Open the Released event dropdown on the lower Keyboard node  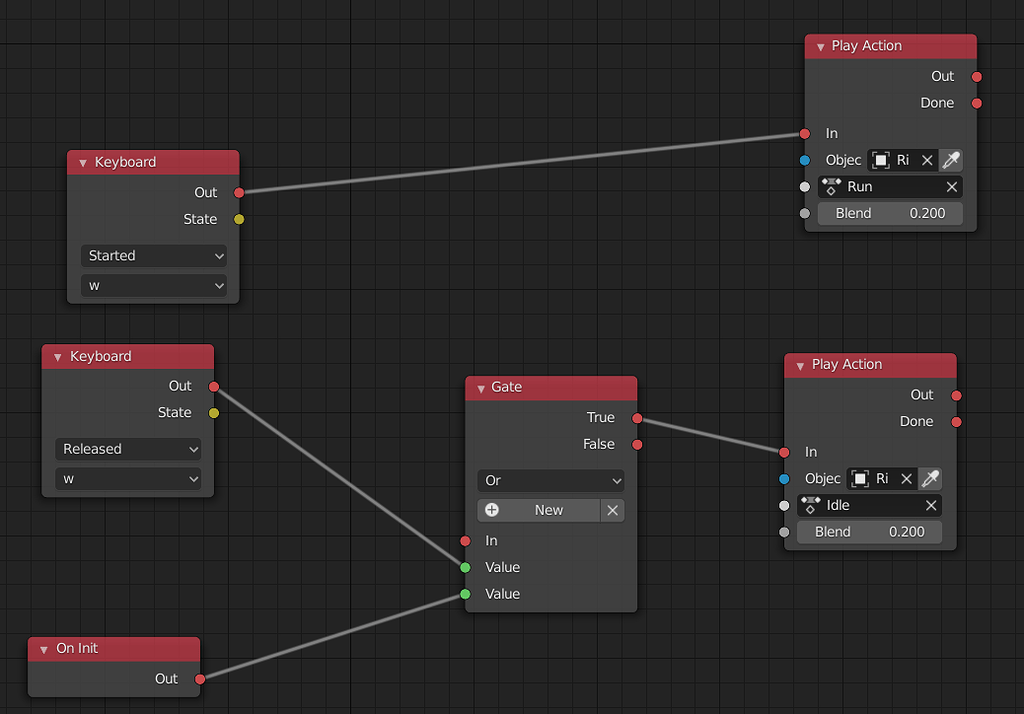[x=128, y=449]
